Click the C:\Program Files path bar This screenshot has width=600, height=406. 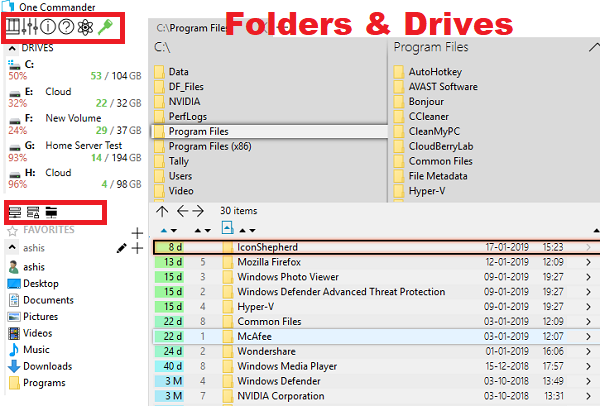193,28
